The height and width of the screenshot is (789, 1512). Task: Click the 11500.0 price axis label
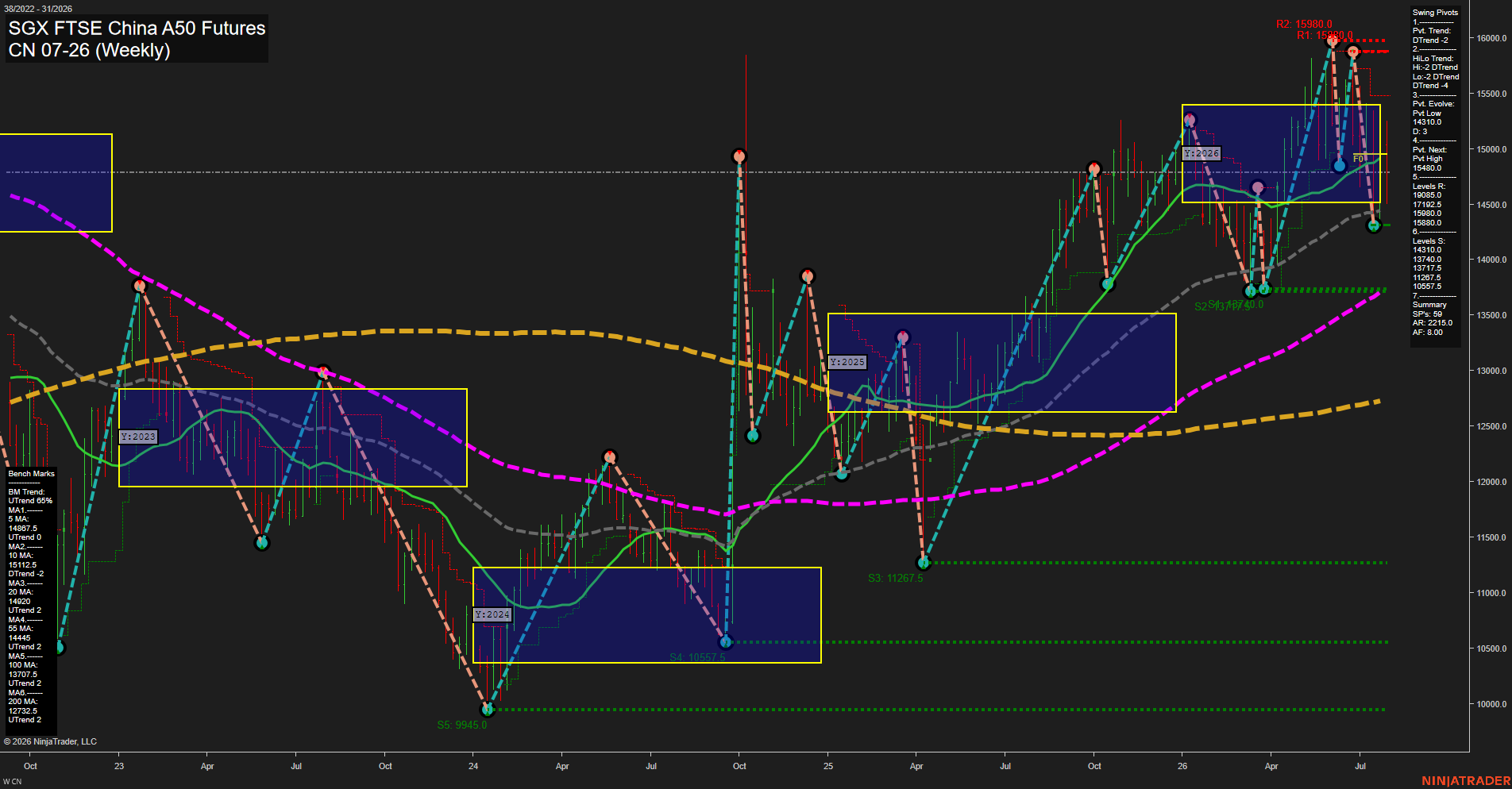pyautogui.click(x=1491, y=537)
